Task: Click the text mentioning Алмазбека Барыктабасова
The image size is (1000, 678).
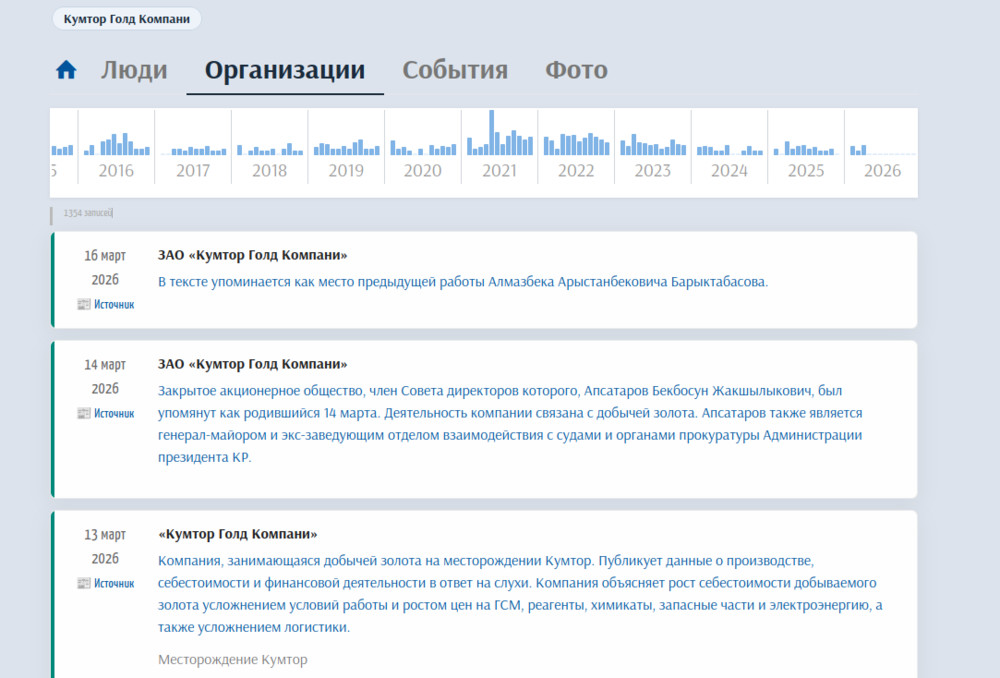Action: [462, 282]
